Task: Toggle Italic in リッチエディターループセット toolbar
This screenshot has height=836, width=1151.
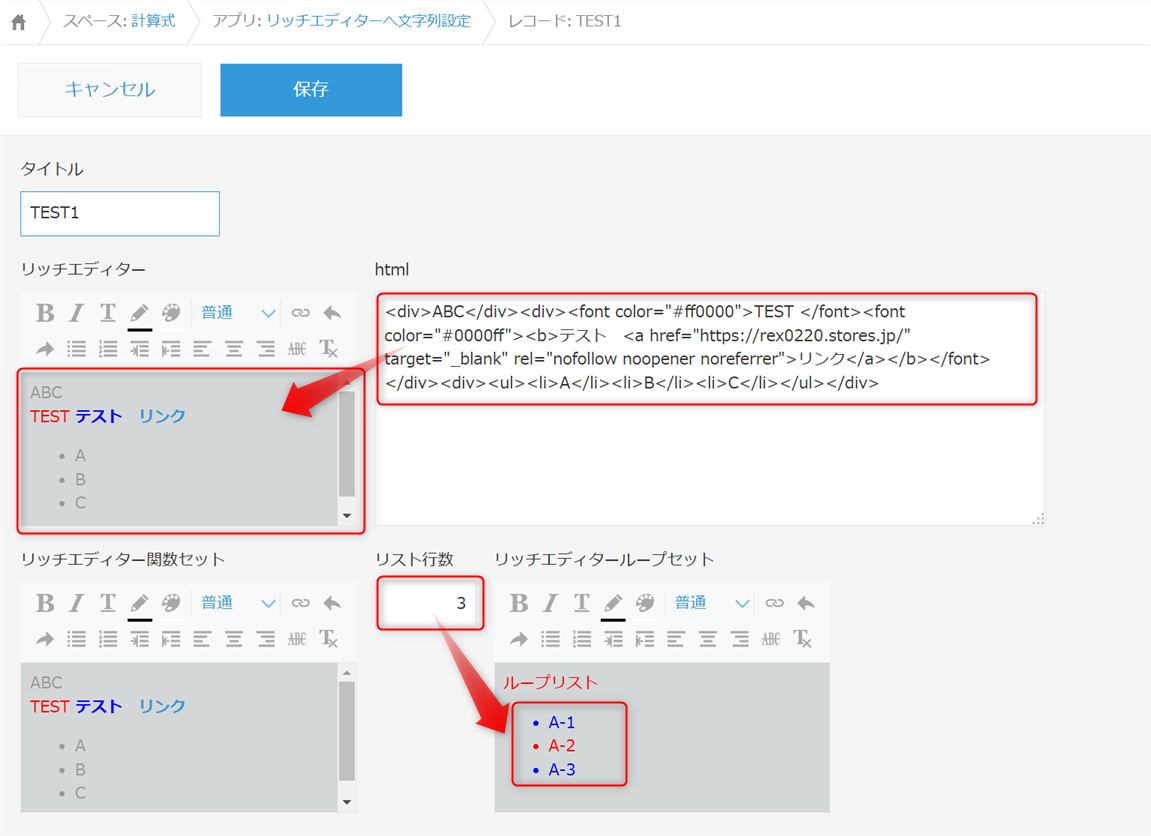Action: (551, 603)
